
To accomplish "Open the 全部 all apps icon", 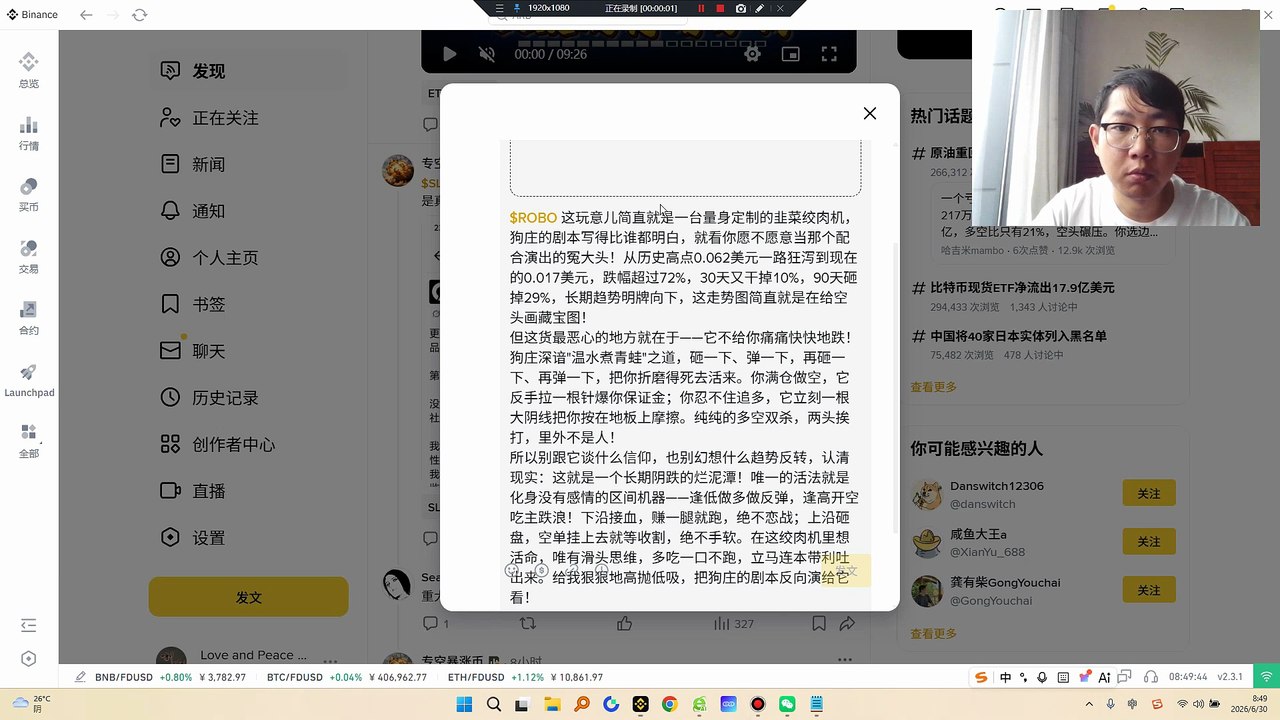I will [x=28, y=433].
